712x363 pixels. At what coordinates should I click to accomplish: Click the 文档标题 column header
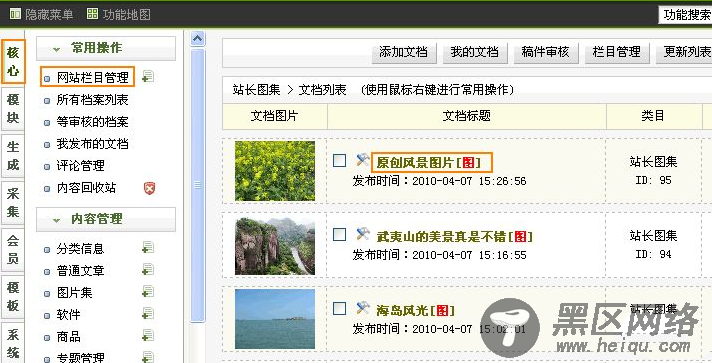point(467,116)
